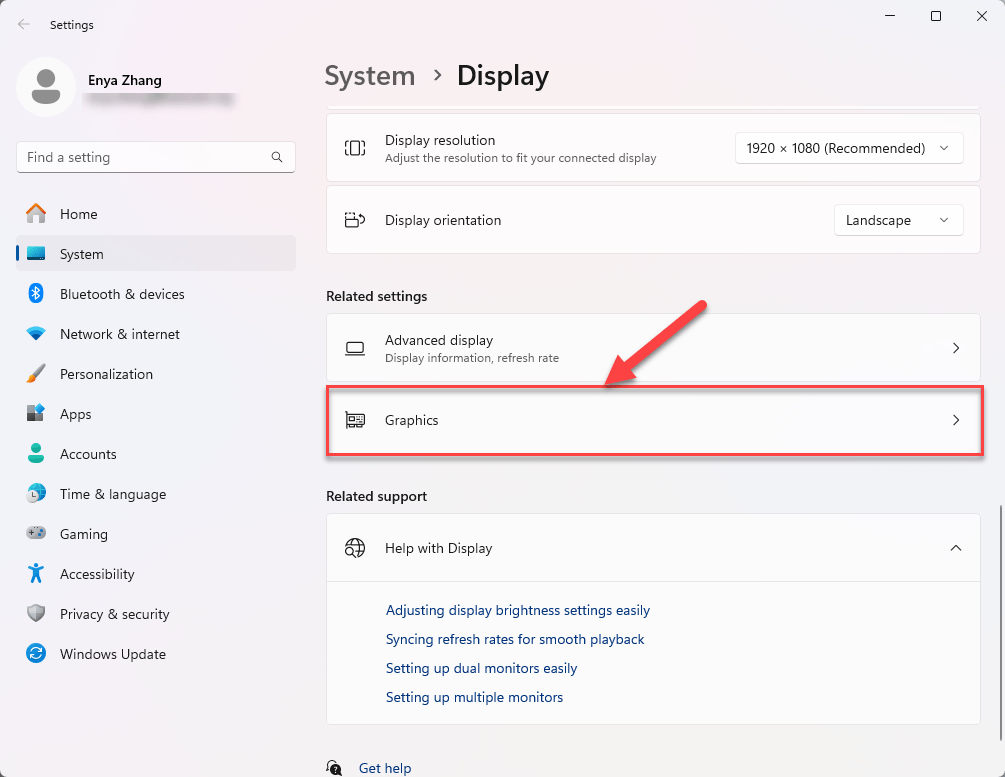
Task: Open Privacy & security settings
Action: coord(156,614)
